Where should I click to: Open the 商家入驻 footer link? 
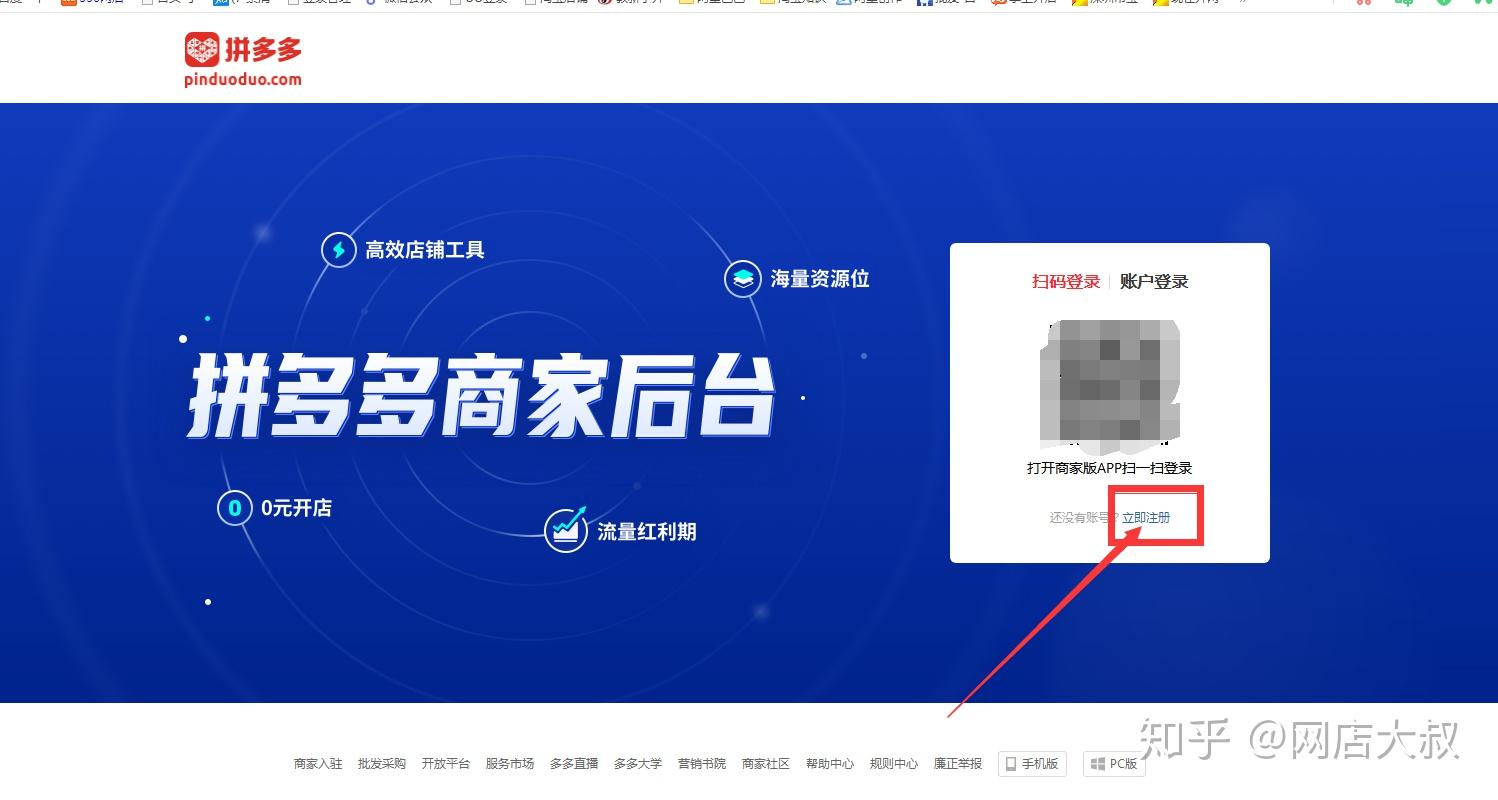pyautogui.click(x=318, y=764)
